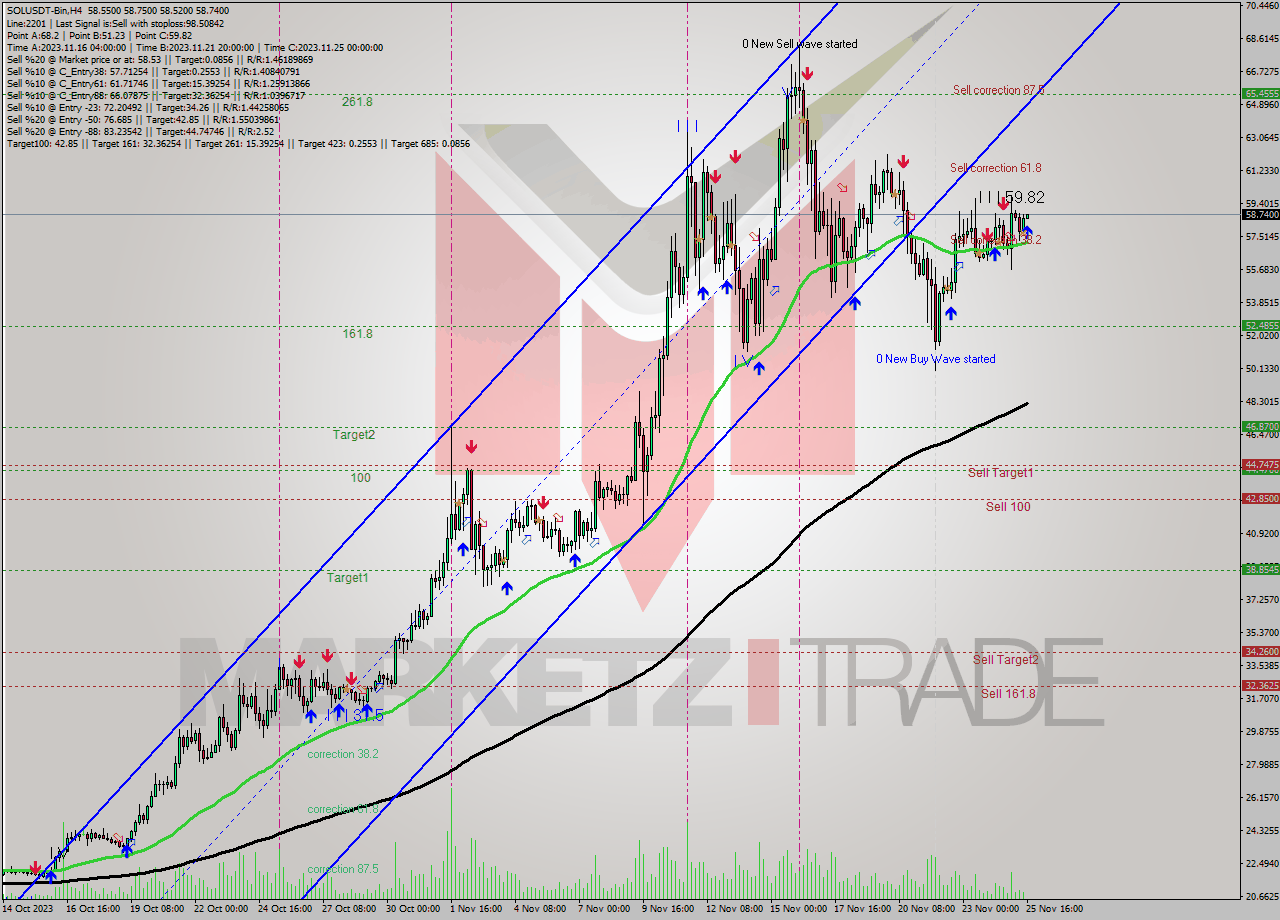Image resolution: width=1280 pixels, height=920 pixels.
Task: Click '0 New Buy Wave started' label
Action: click(x=936, y=359)
